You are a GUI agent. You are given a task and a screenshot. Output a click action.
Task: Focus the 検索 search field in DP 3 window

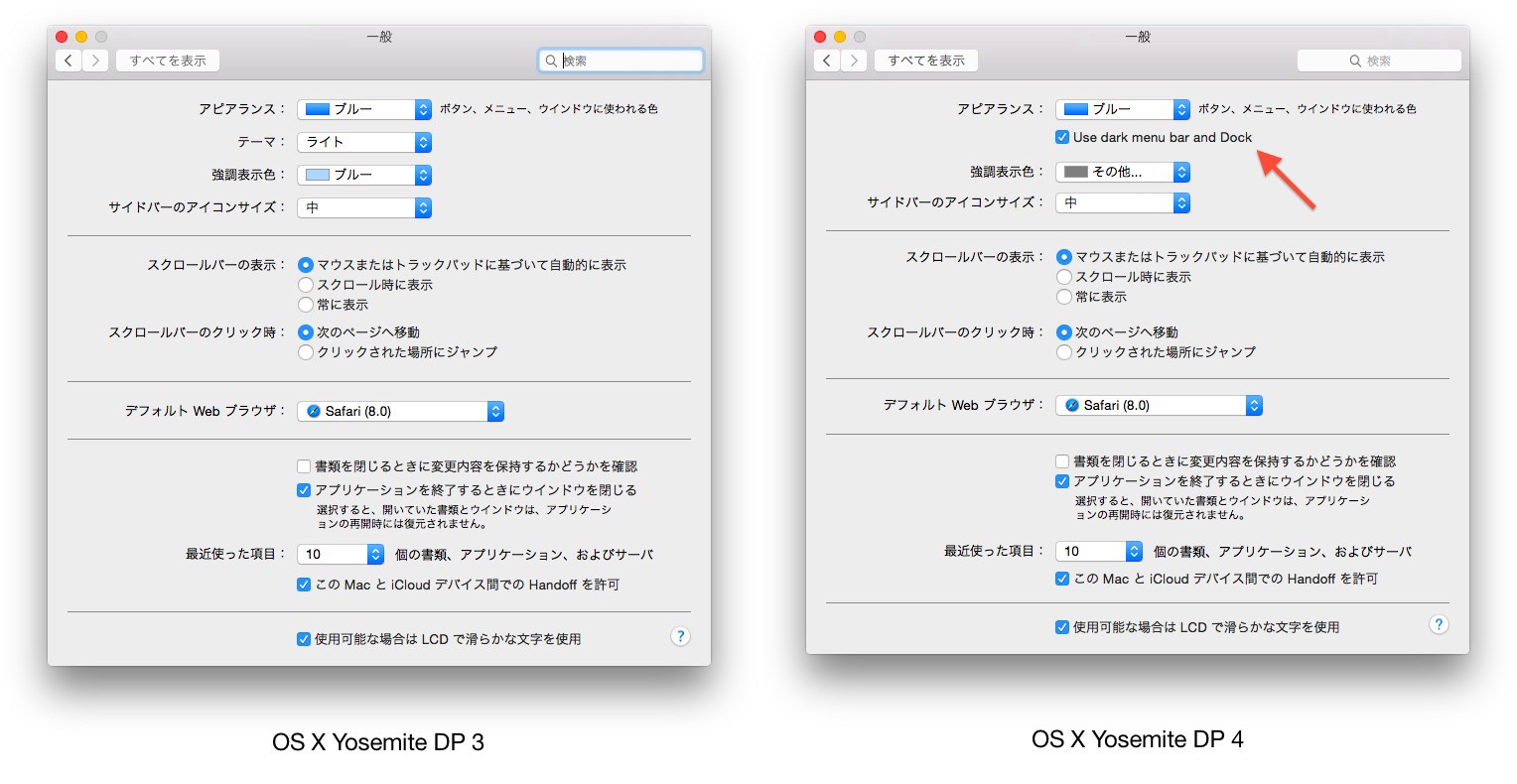point(621,61)
